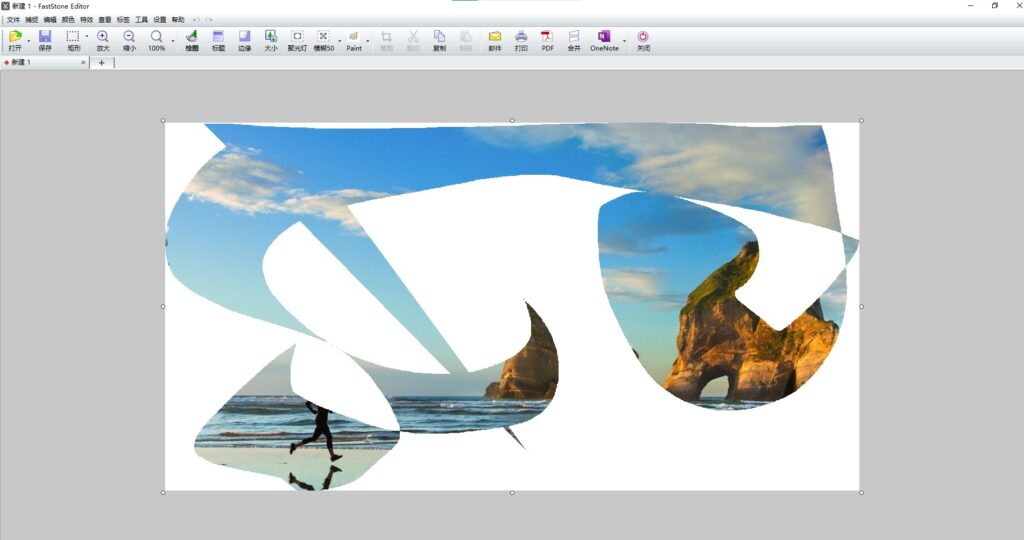Send image to OneNote icon
The width and height of the screenshot is (1024, 540).
(604, 40)
